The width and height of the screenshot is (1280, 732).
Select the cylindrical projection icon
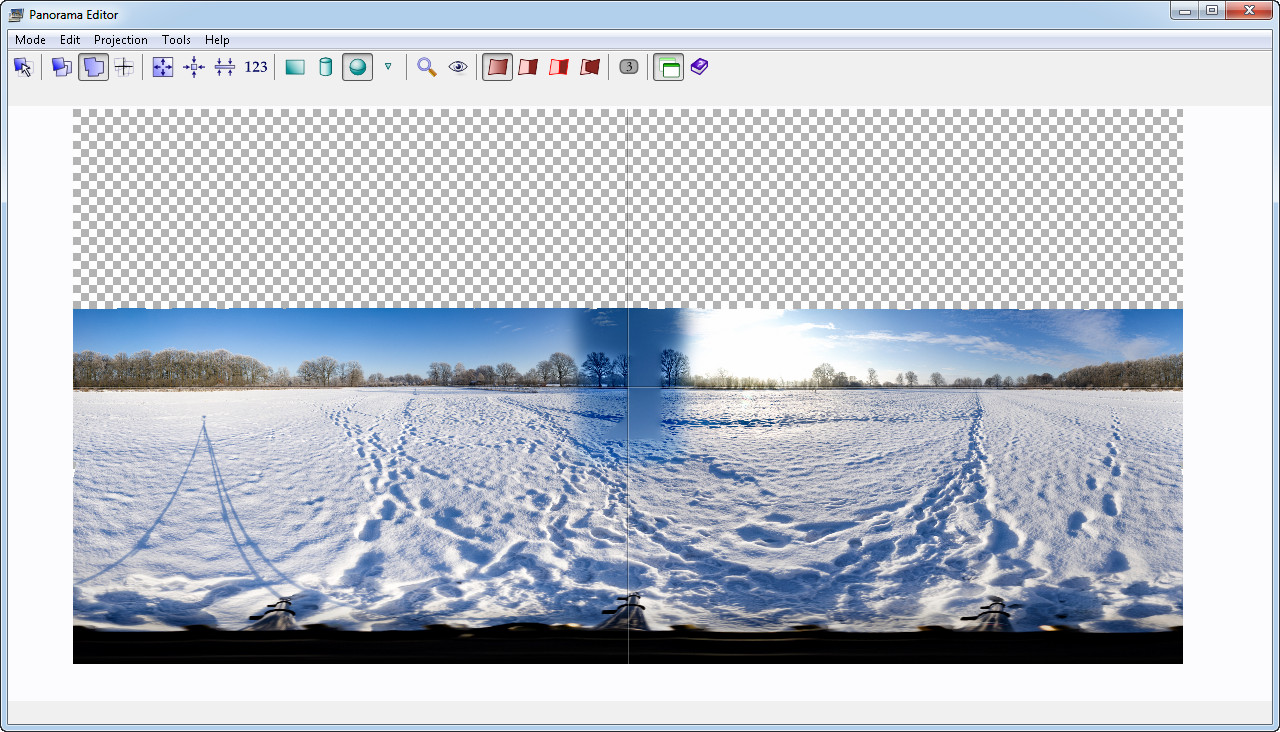[x=325, y=67]
